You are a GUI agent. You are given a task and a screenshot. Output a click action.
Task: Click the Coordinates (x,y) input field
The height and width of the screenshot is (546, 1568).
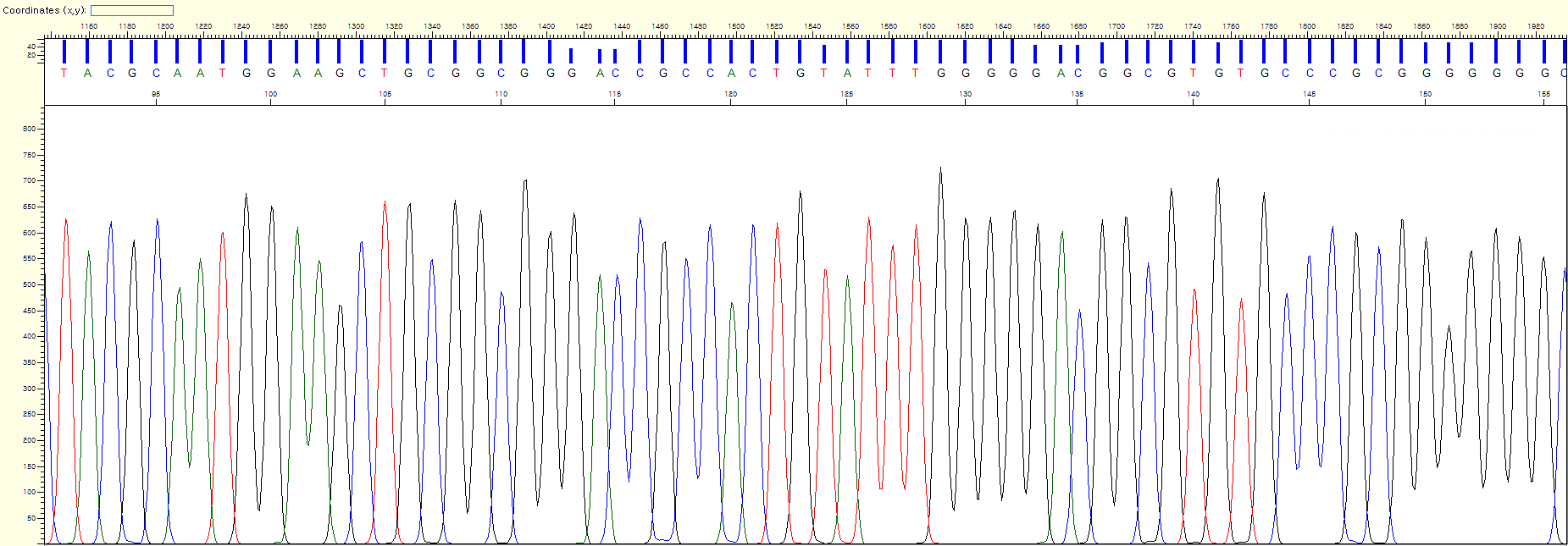(131, 10)
